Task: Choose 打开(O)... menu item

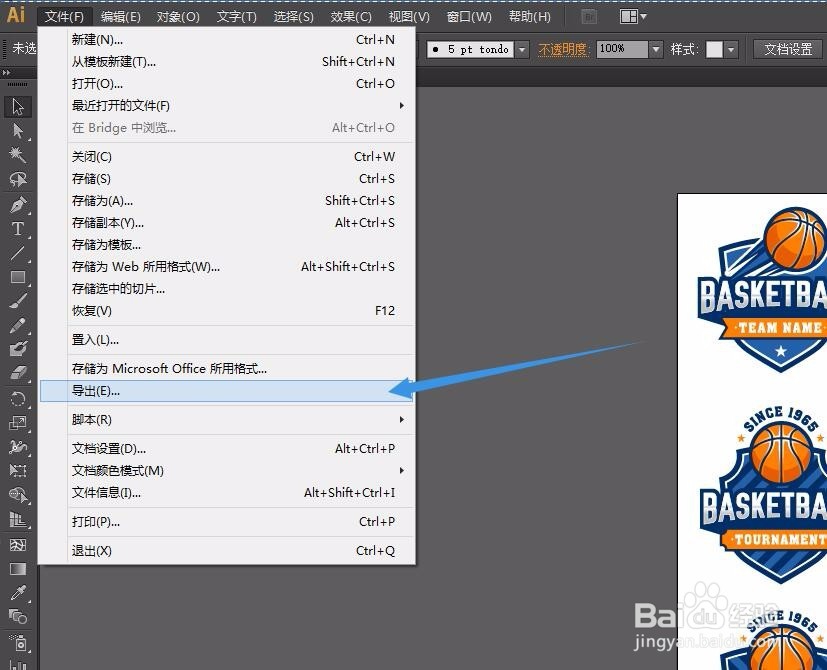Action: [x=226, y=83]
